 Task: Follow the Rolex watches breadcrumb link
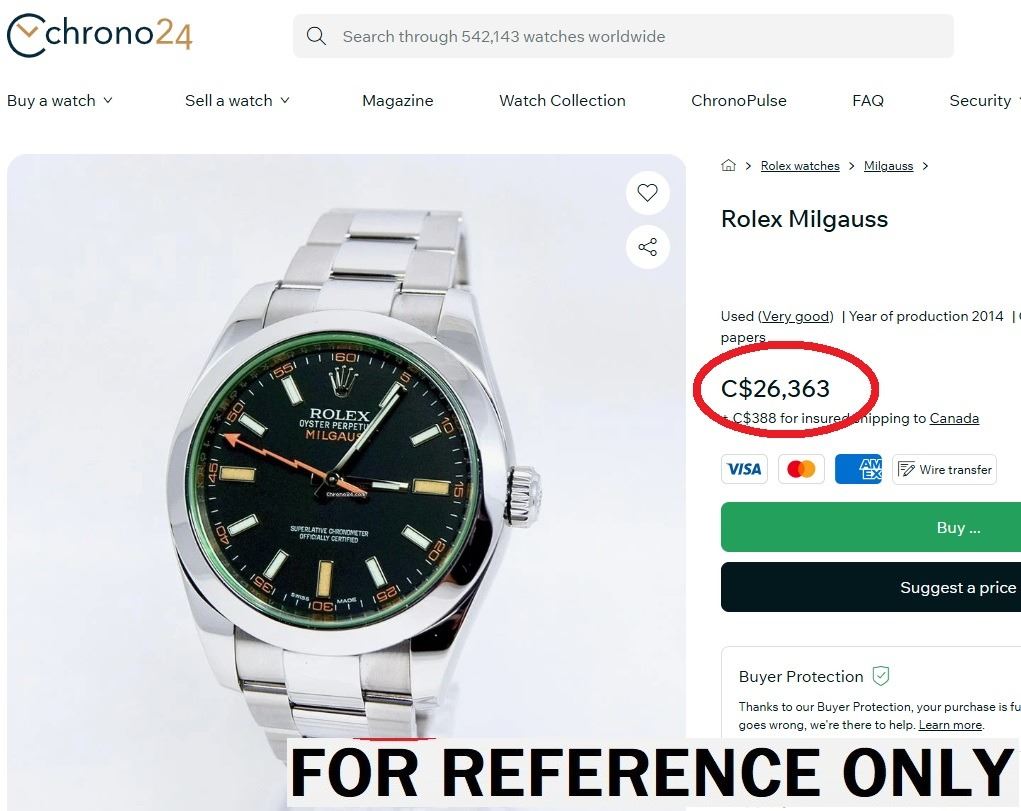(800, 166)
